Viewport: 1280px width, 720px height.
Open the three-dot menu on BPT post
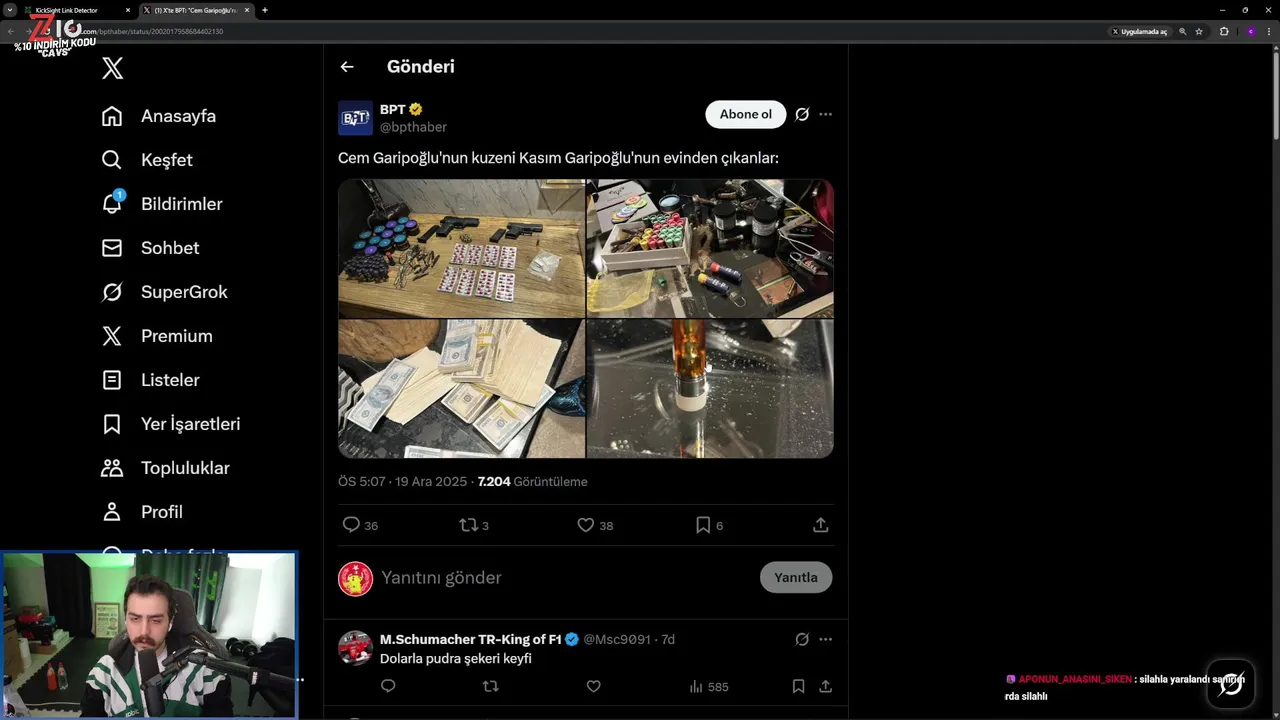pyautogui.click(x=825, y=114)
